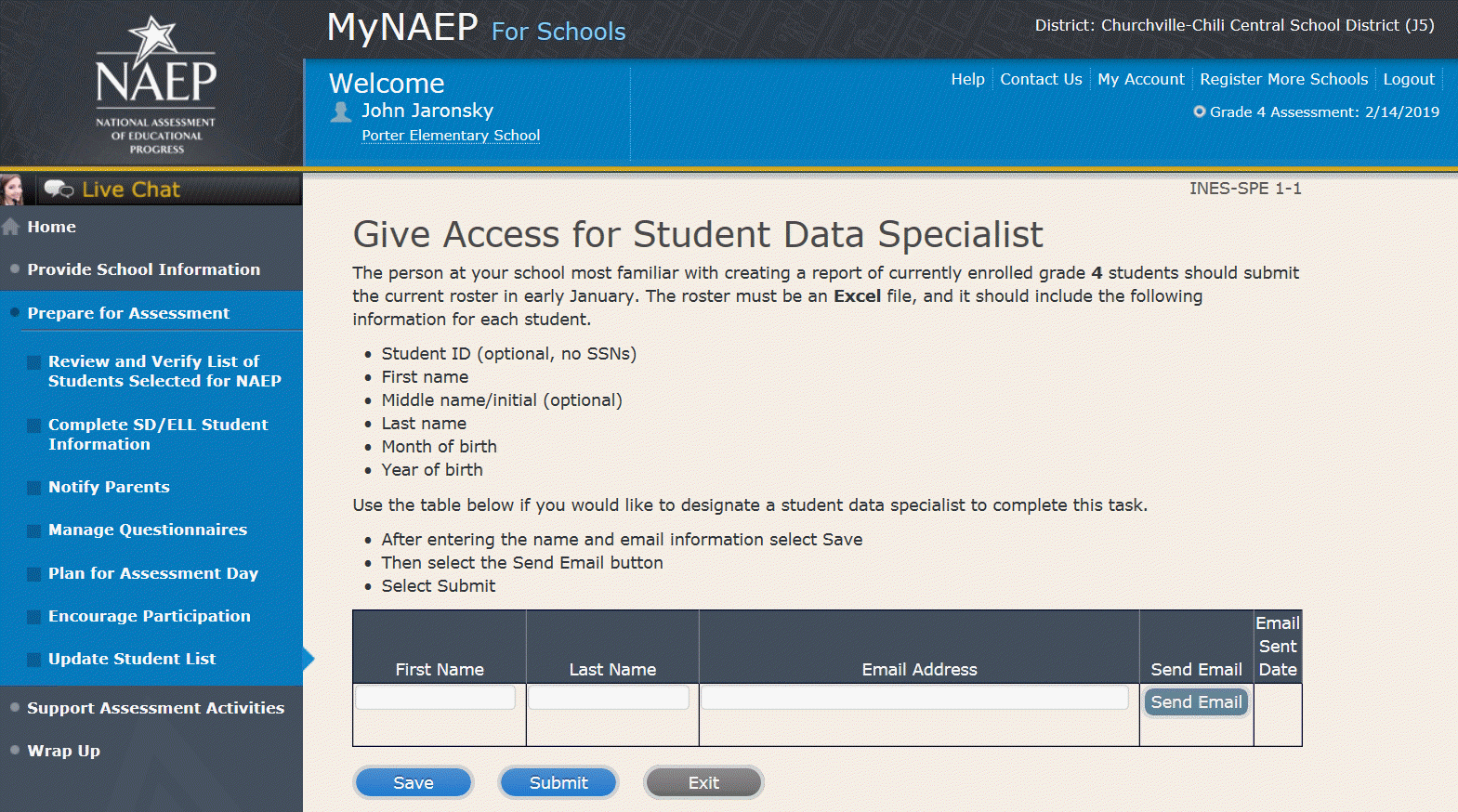Collapse the Prepare for Assessment section
Screen dimensions: 1458x812
pyautogui.click(x=128, y=313)
